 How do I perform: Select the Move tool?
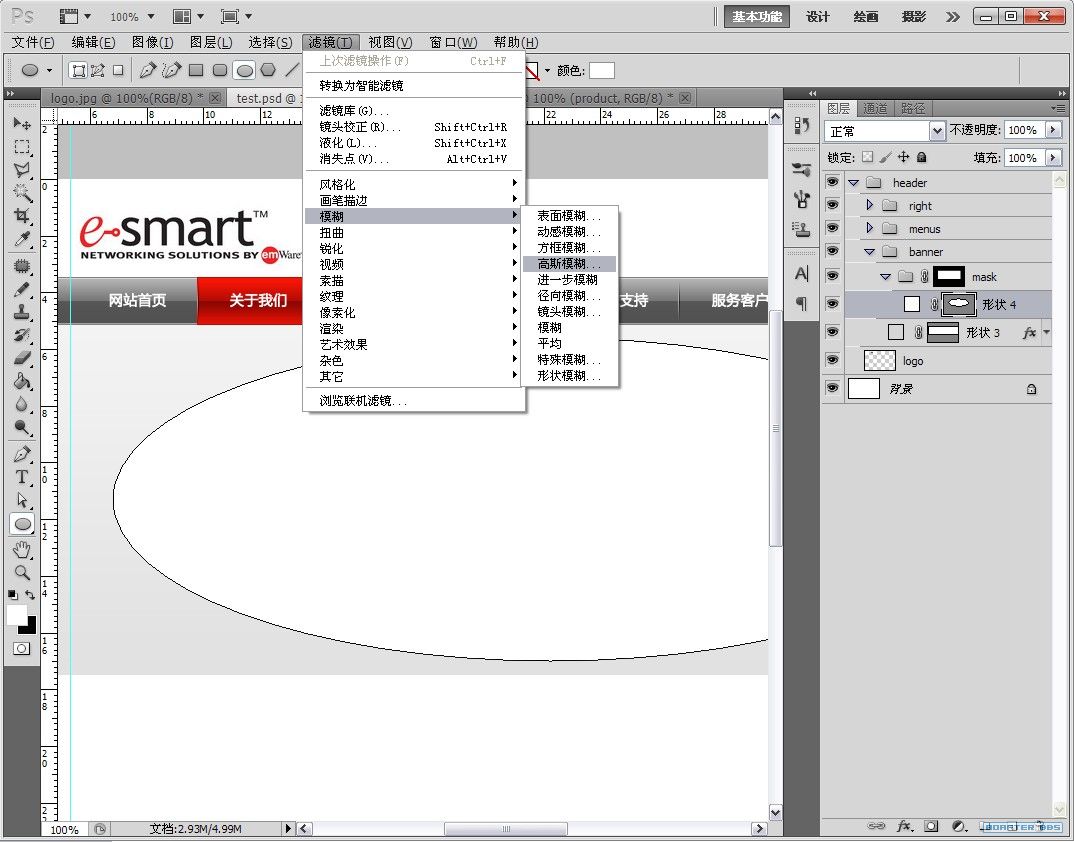point(22,124)
